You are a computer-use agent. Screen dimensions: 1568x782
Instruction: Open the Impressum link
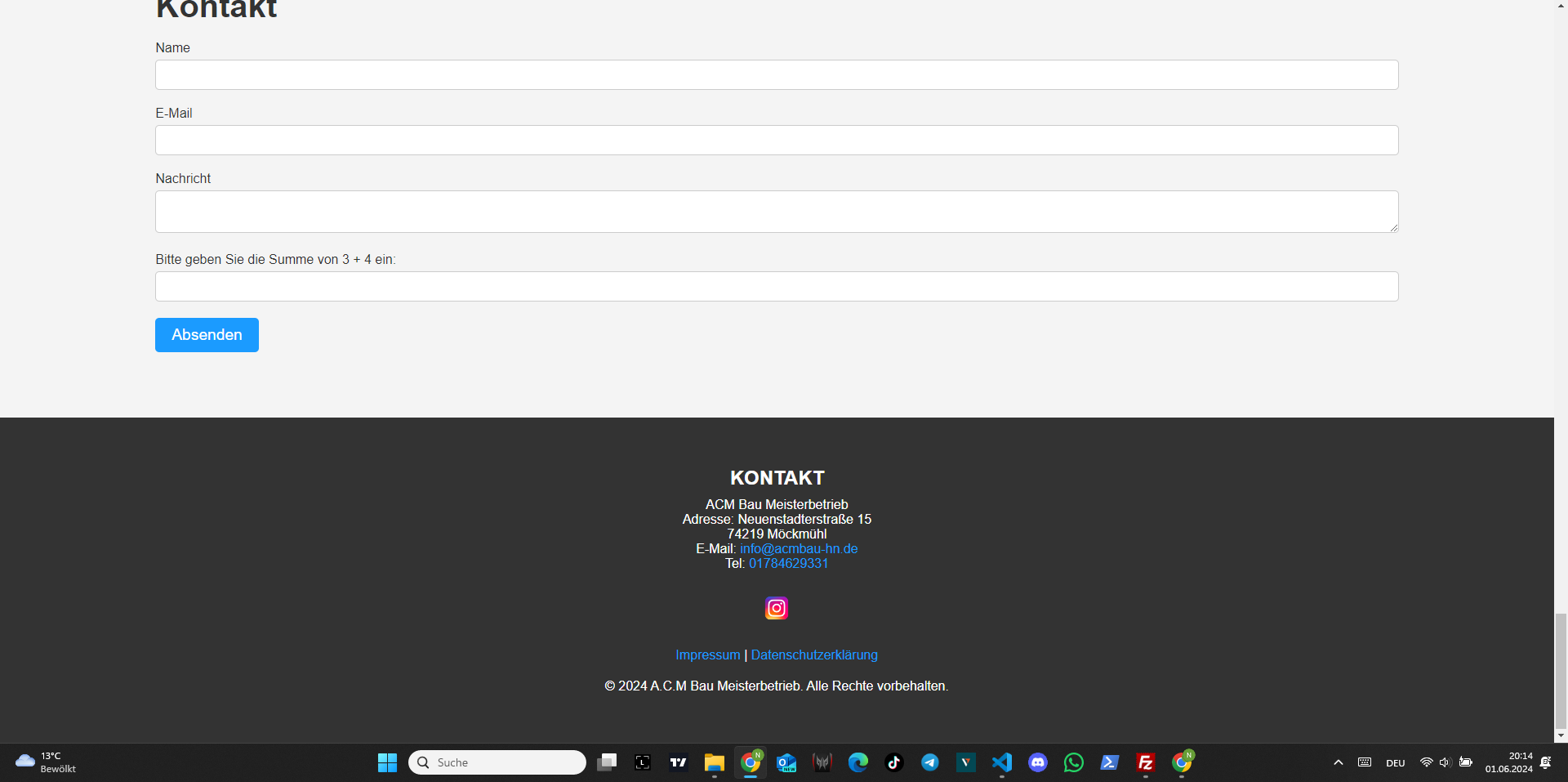[707, 655]
